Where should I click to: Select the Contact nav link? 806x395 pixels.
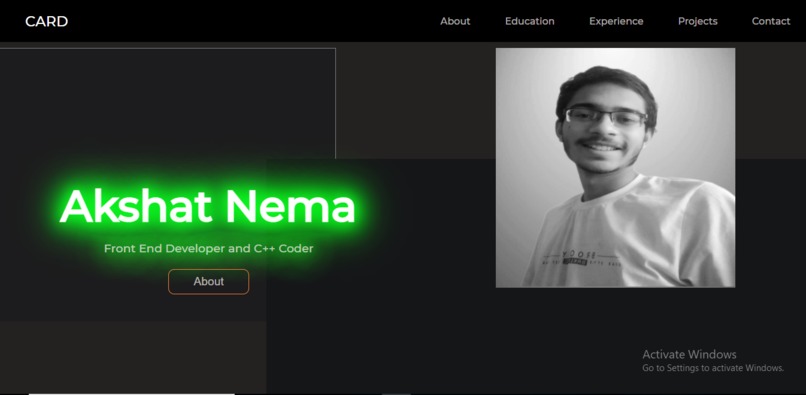point(771,21)
